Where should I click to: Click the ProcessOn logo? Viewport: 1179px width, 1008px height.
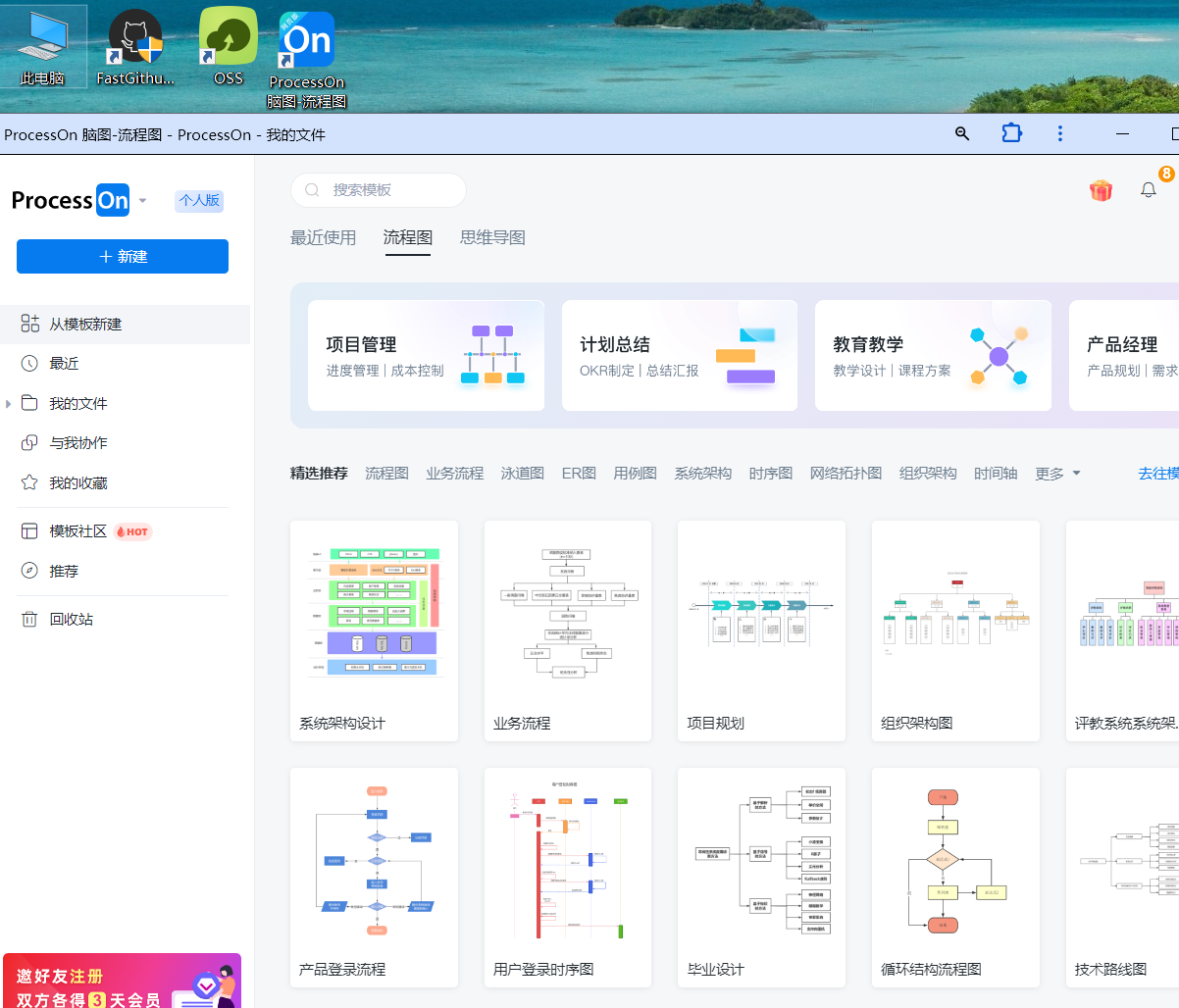pyautogui.click(x=71, y=200)
